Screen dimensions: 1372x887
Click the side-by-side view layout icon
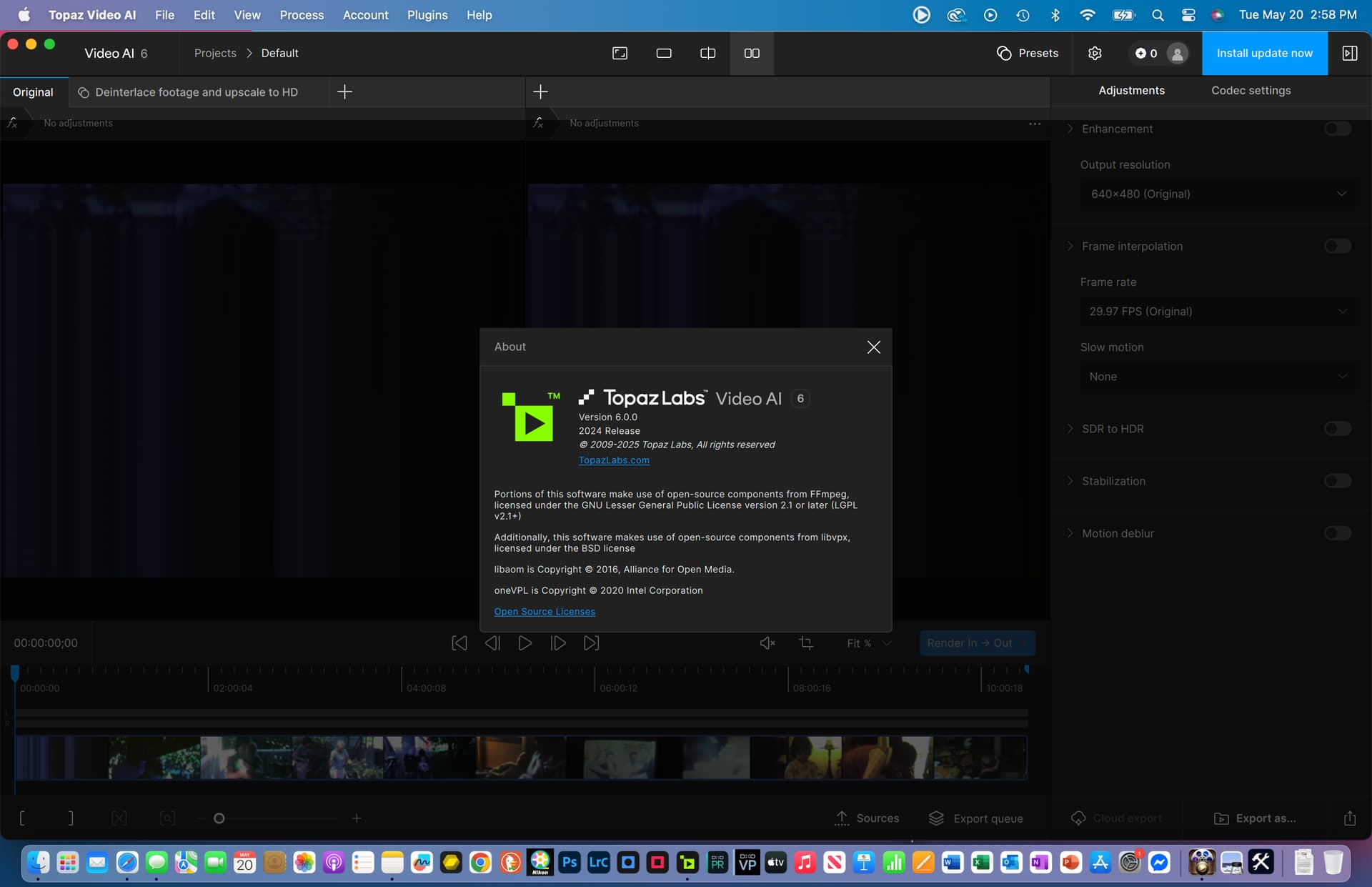751,54
